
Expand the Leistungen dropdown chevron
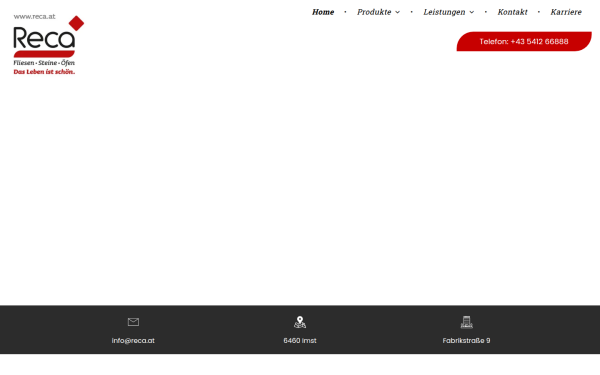(472, 13)
